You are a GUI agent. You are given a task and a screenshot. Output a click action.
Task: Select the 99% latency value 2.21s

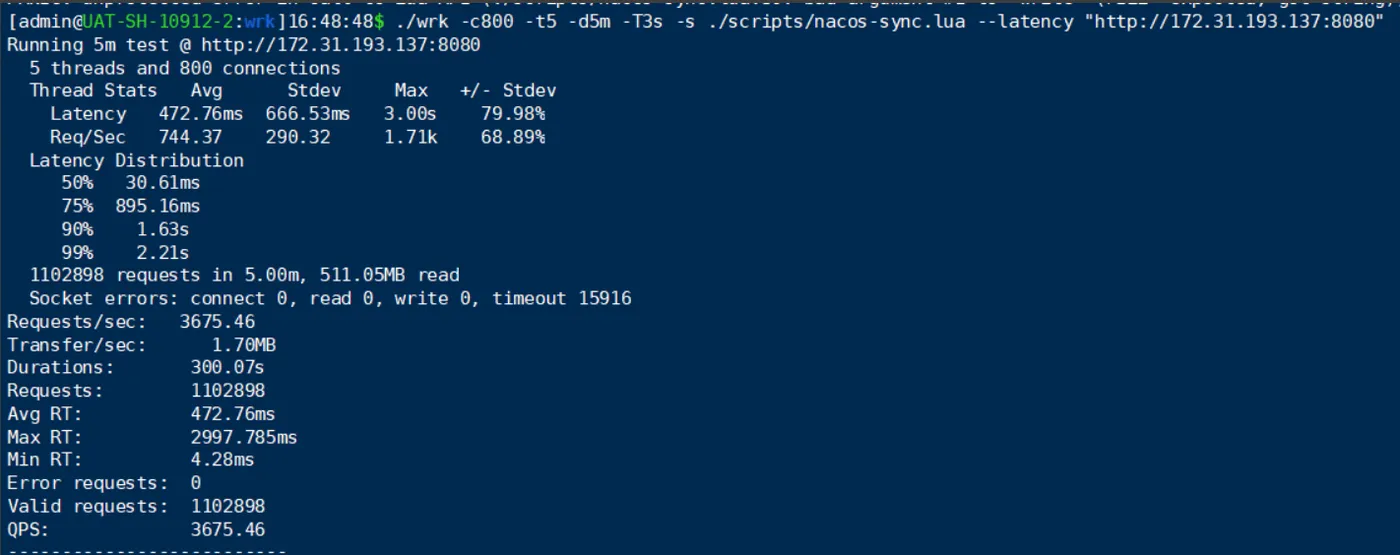point(162,252)
